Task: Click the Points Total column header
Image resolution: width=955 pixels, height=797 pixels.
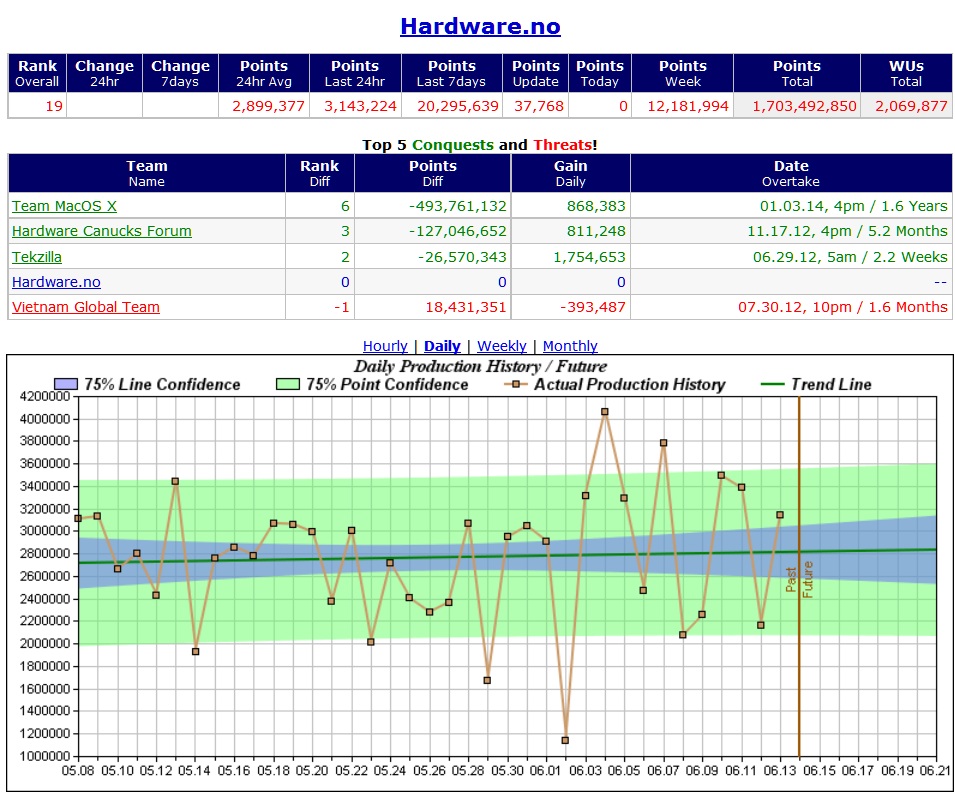Action: pyautogui.click(x=797, y=73)
